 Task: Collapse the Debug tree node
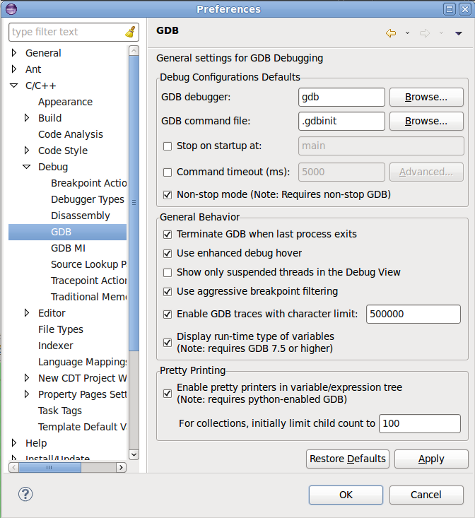pyautogui.click(x=27, y=166)
